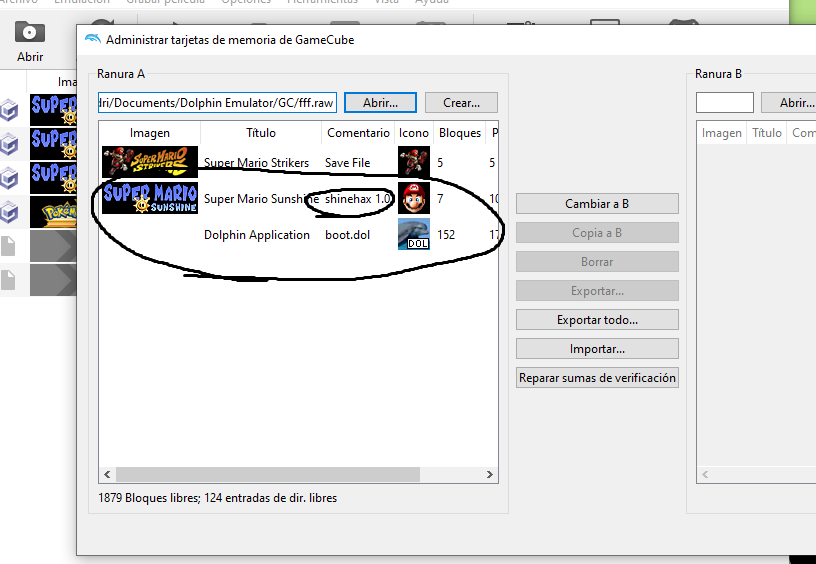
Task: Click the '152' blocks value
Action: [x=445, y=235]
